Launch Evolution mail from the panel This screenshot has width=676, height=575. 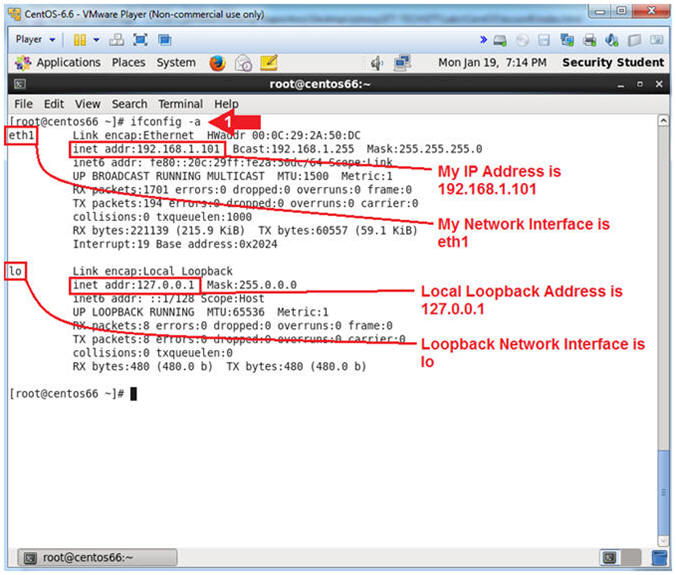click(243, 63)
